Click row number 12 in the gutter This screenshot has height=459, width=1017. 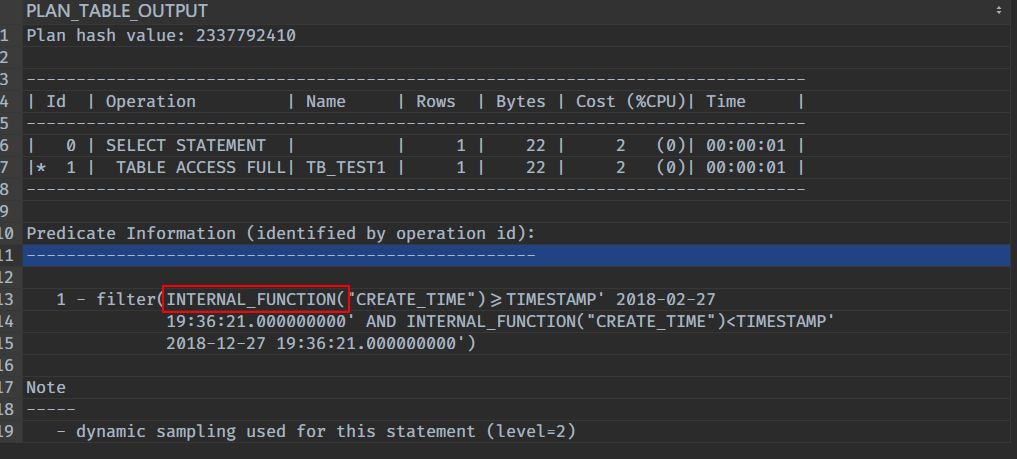pyautogui.click(x=6, y=277)
